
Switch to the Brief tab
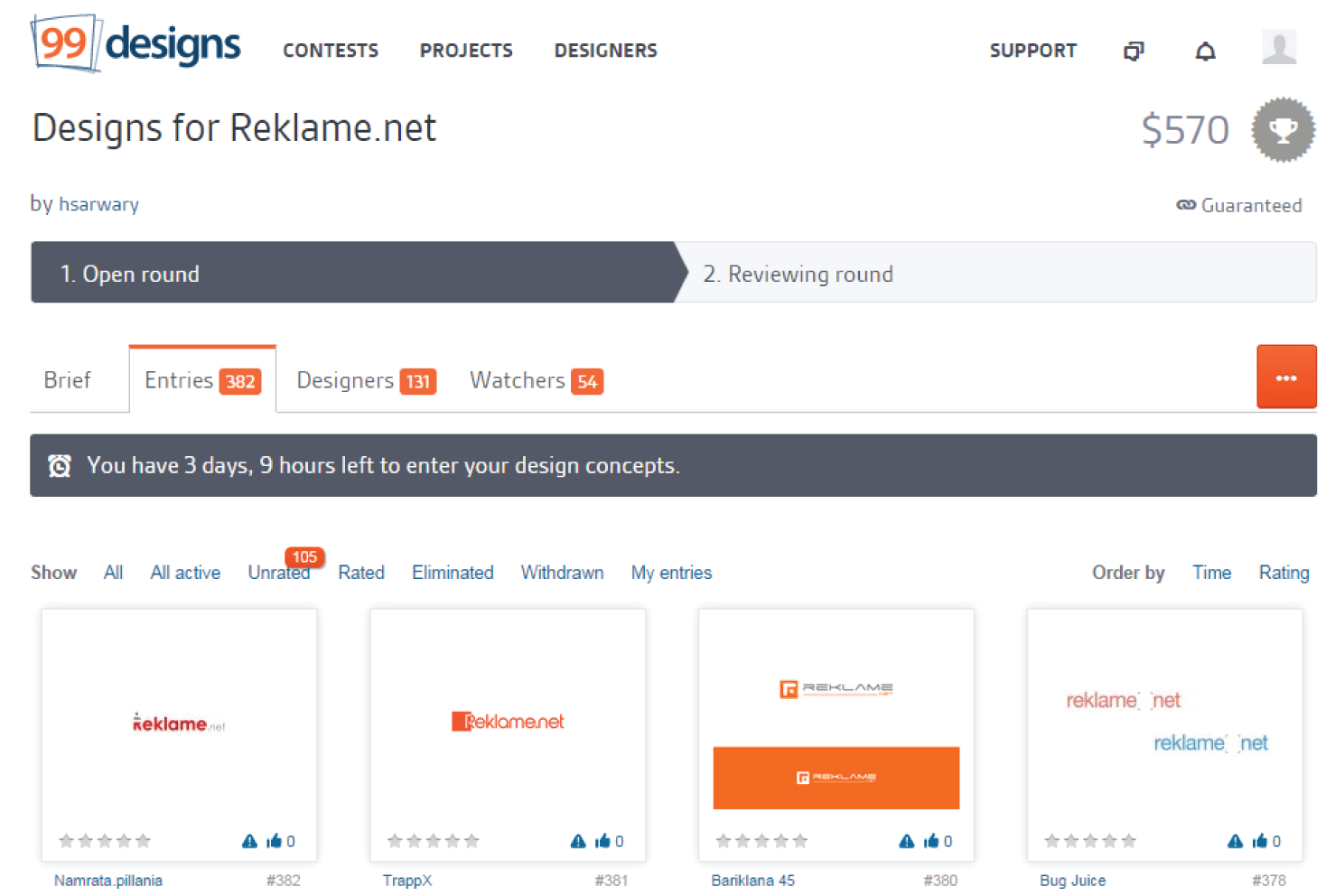point(68,380)
